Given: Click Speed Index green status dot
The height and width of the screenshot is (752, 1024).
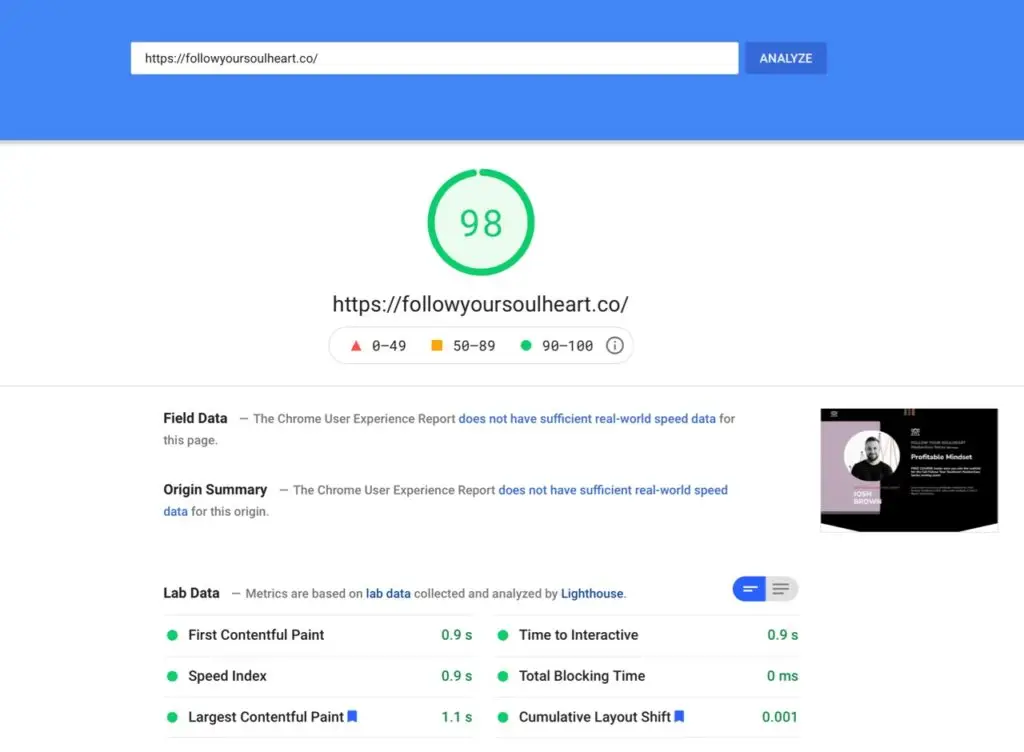Looking at the screenshot, I should point(172,676).
